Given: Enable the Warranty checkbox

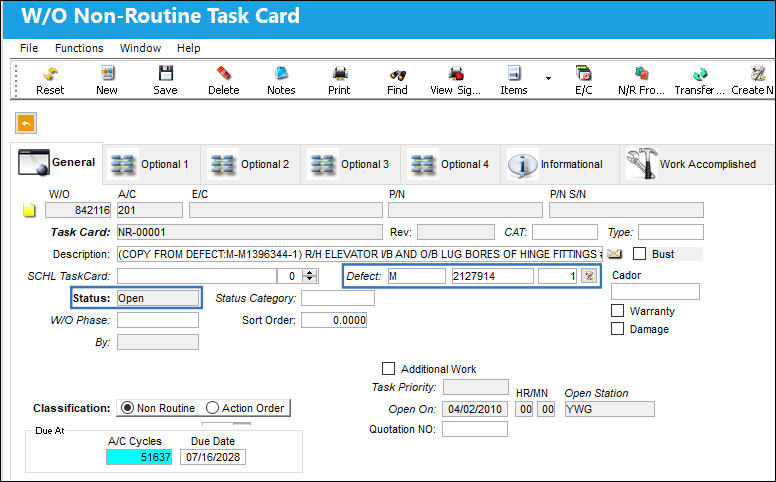Looking at the screenshot, I should [617, 311].
